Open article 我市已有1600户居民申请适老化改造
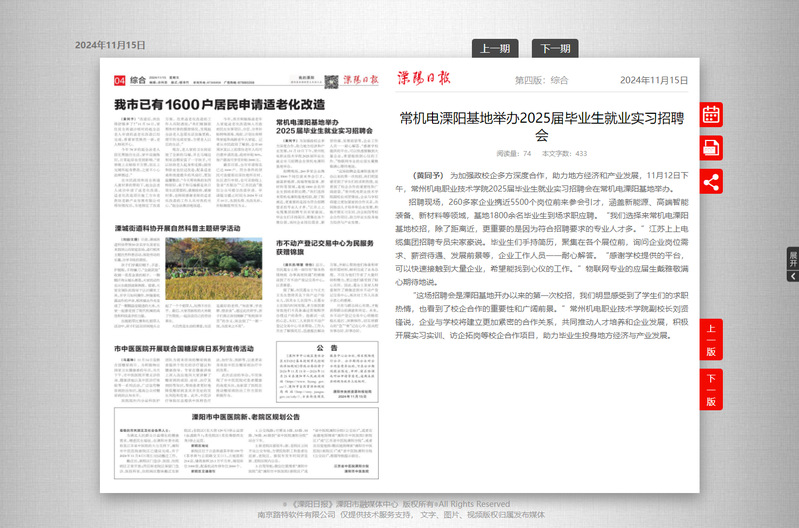The width and height of the screenshot is (799, 528). click(218, 105)
